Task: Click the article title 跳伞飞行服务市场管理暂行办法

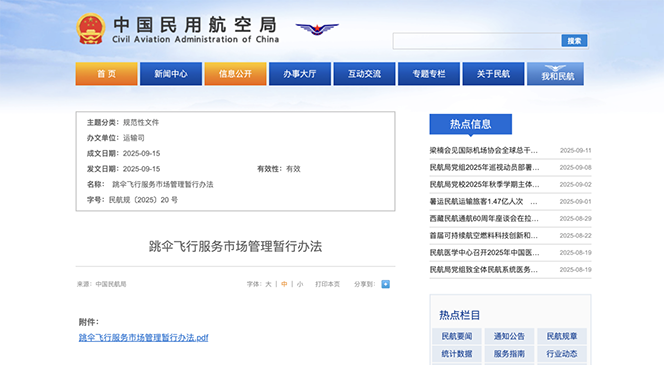Action: click(x=235, y=246)
